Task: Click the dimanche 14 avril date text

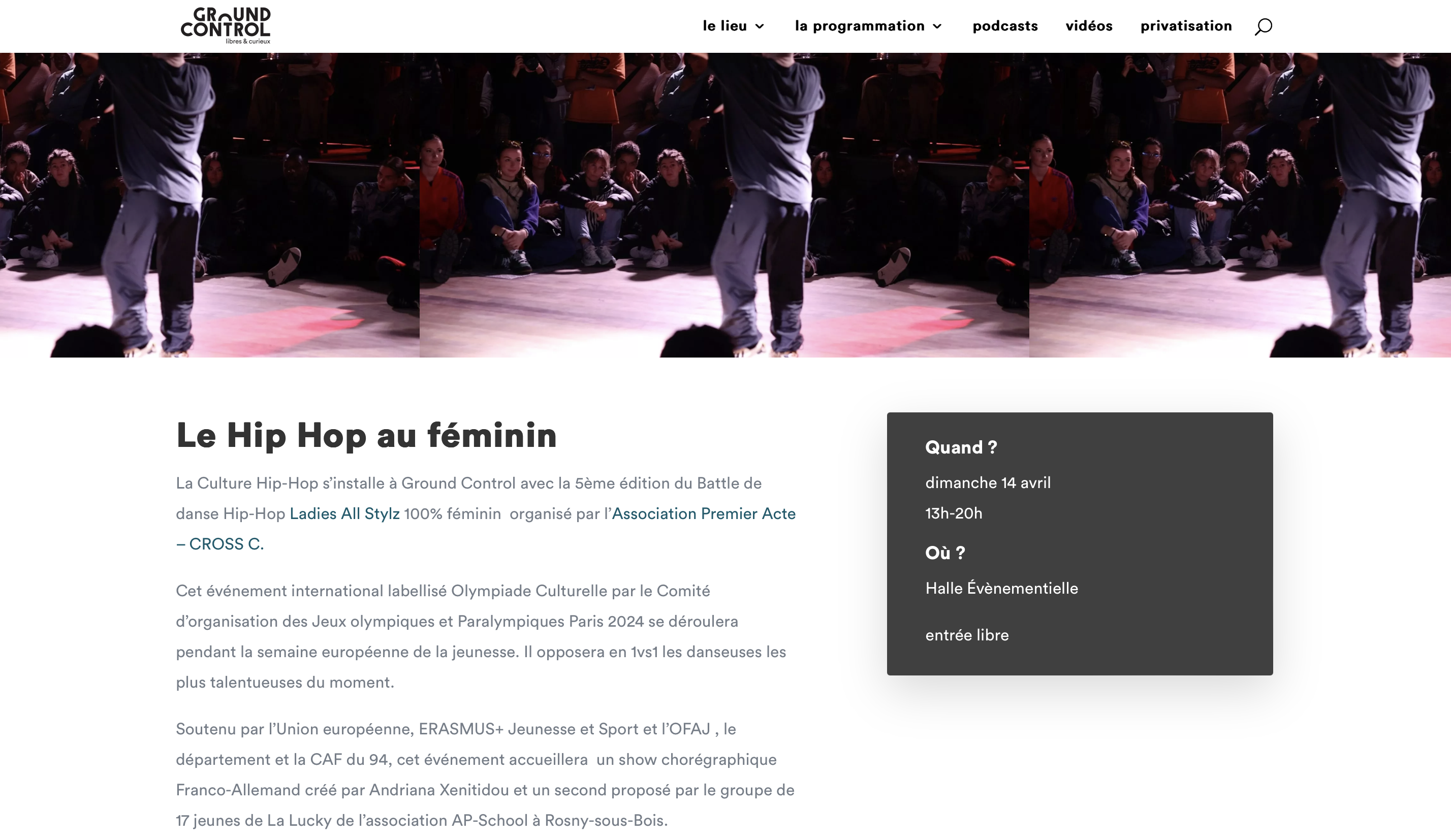Action: click(x=988, y=482)
